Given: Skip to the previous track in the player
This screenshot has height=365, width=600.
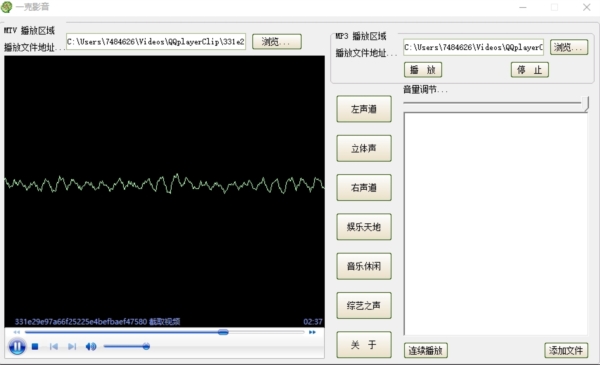Looking at the screenshot, I should click(x=54, y=347).
